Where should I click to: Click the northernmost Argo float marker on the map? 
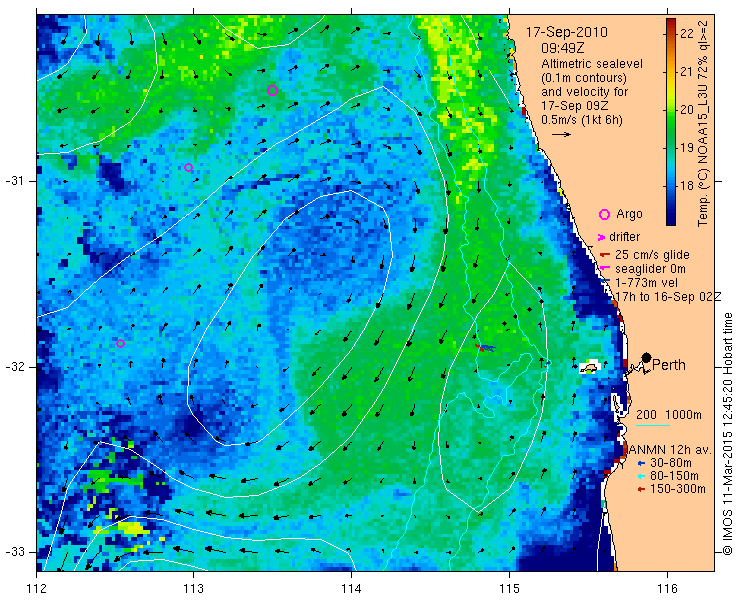pyautogui.click(x=272, y=91)
